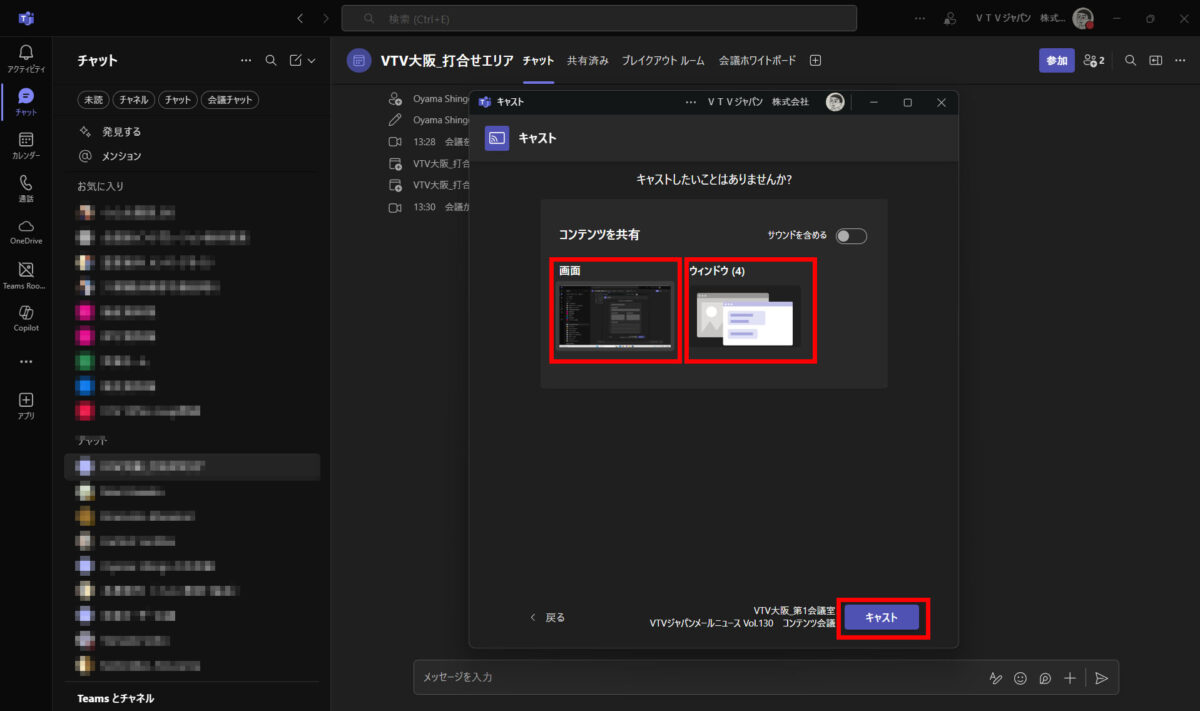The image size is (1200, 711).
Task: Open Teams title bar settings ellipsis
Action: [x=920, y=18]
